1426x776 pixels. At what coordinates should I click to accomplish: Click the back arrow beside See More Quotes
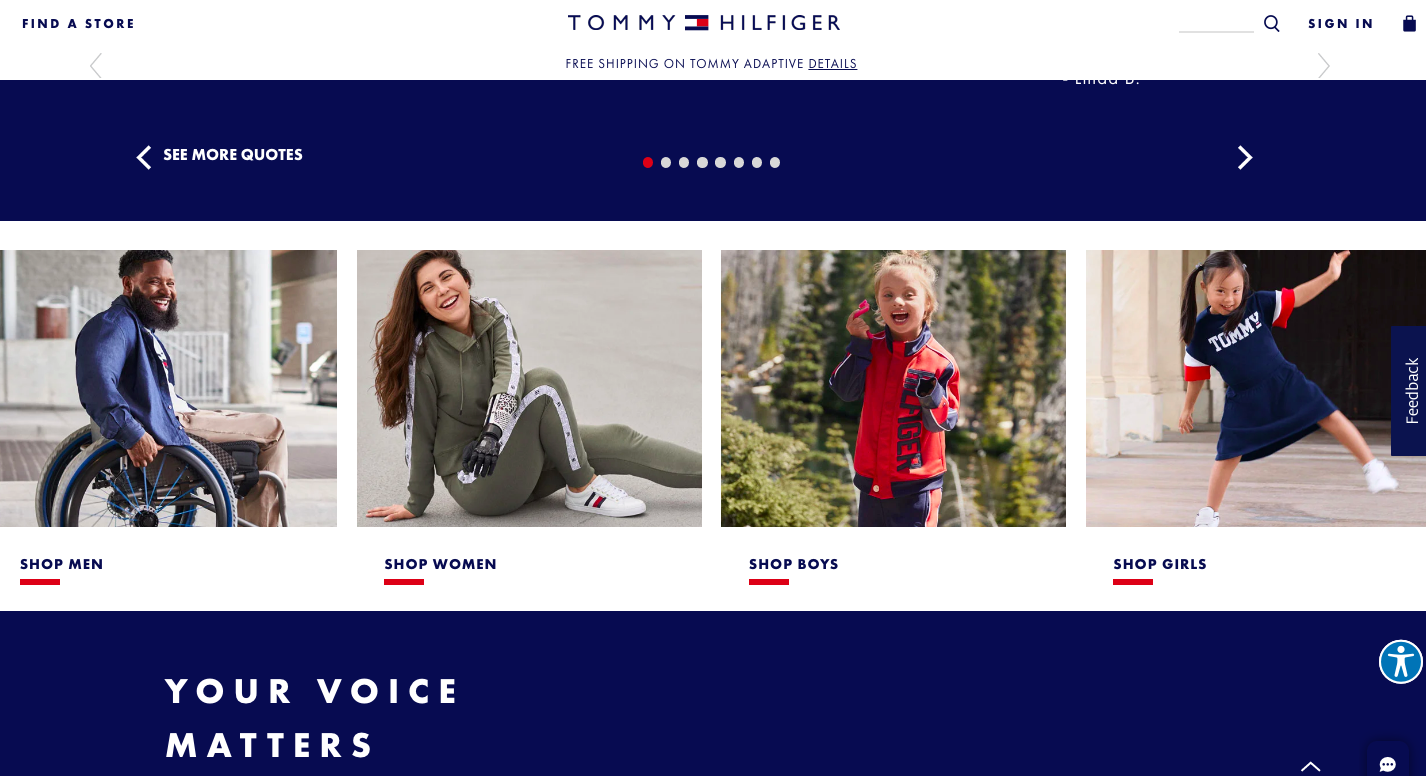(144, 157)
